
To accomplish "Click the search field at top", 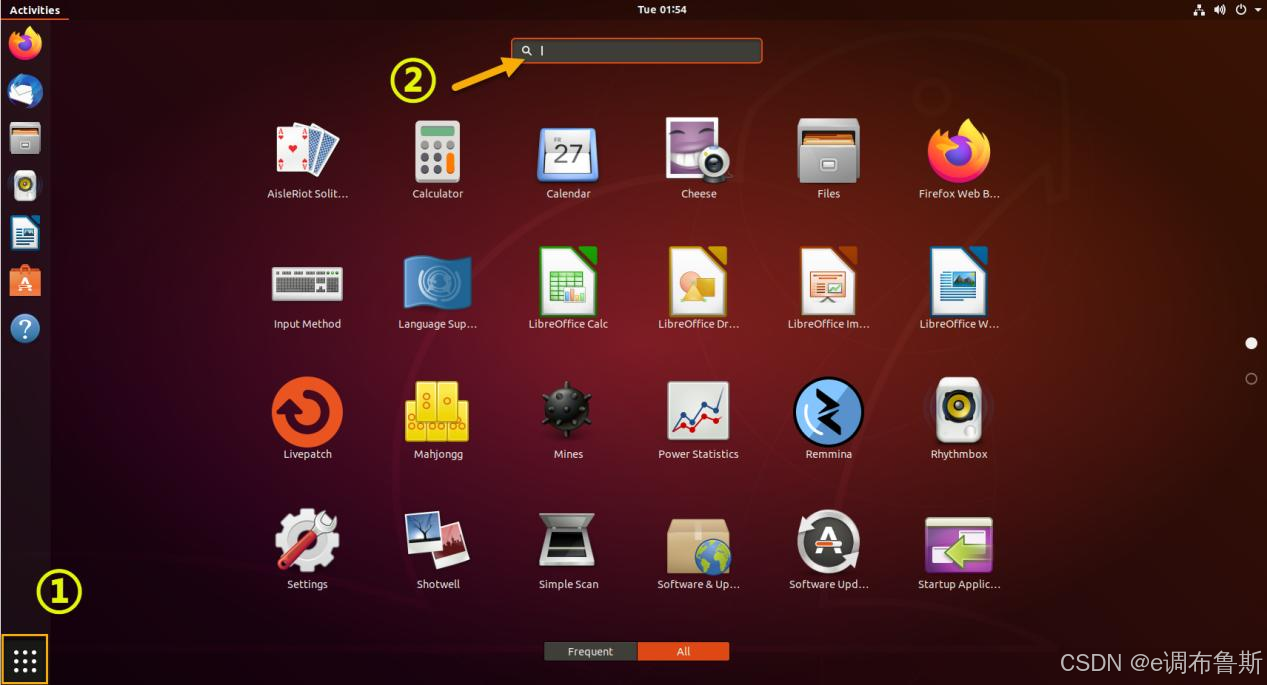I will (637, 50).
